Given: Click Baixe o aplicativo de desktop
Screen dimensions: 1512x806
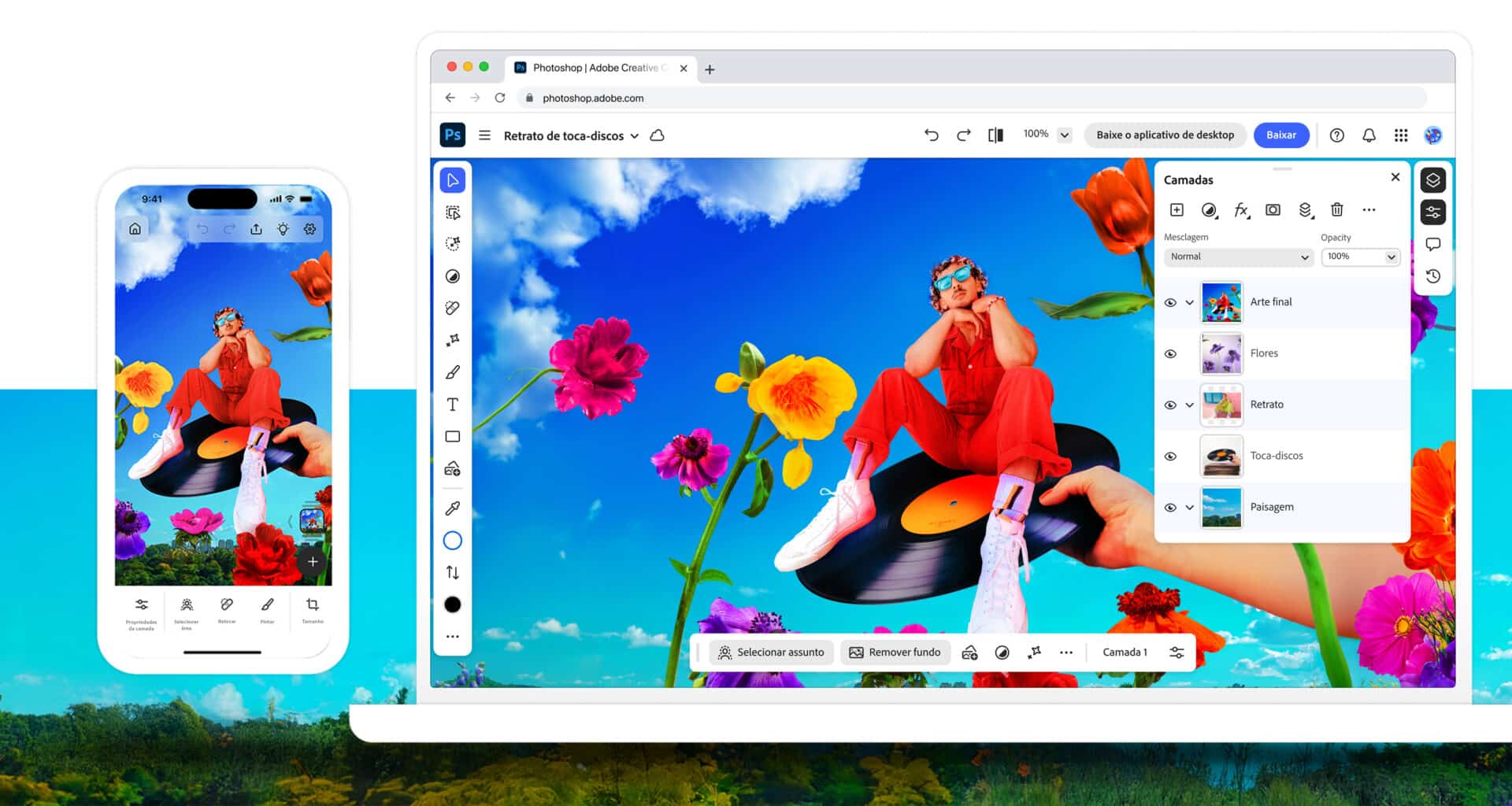Looking at the screenshot, I should (x=1165, y=135).
